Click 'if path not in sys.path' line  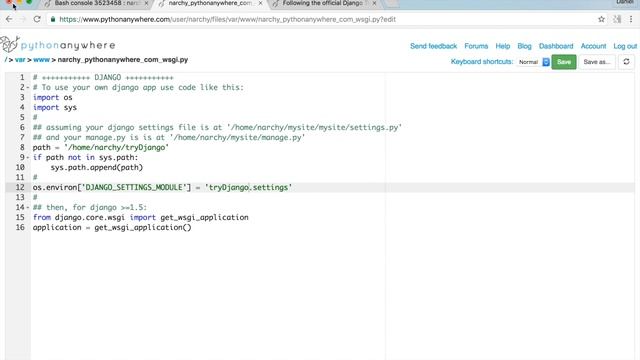[85, 158]
